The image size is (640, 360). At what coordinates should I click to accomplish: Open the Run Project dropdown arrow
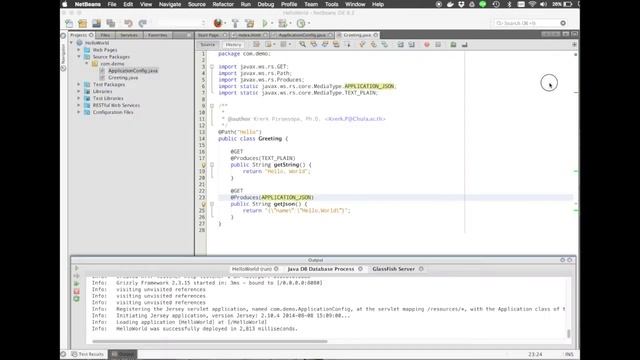tap(272, 23)
